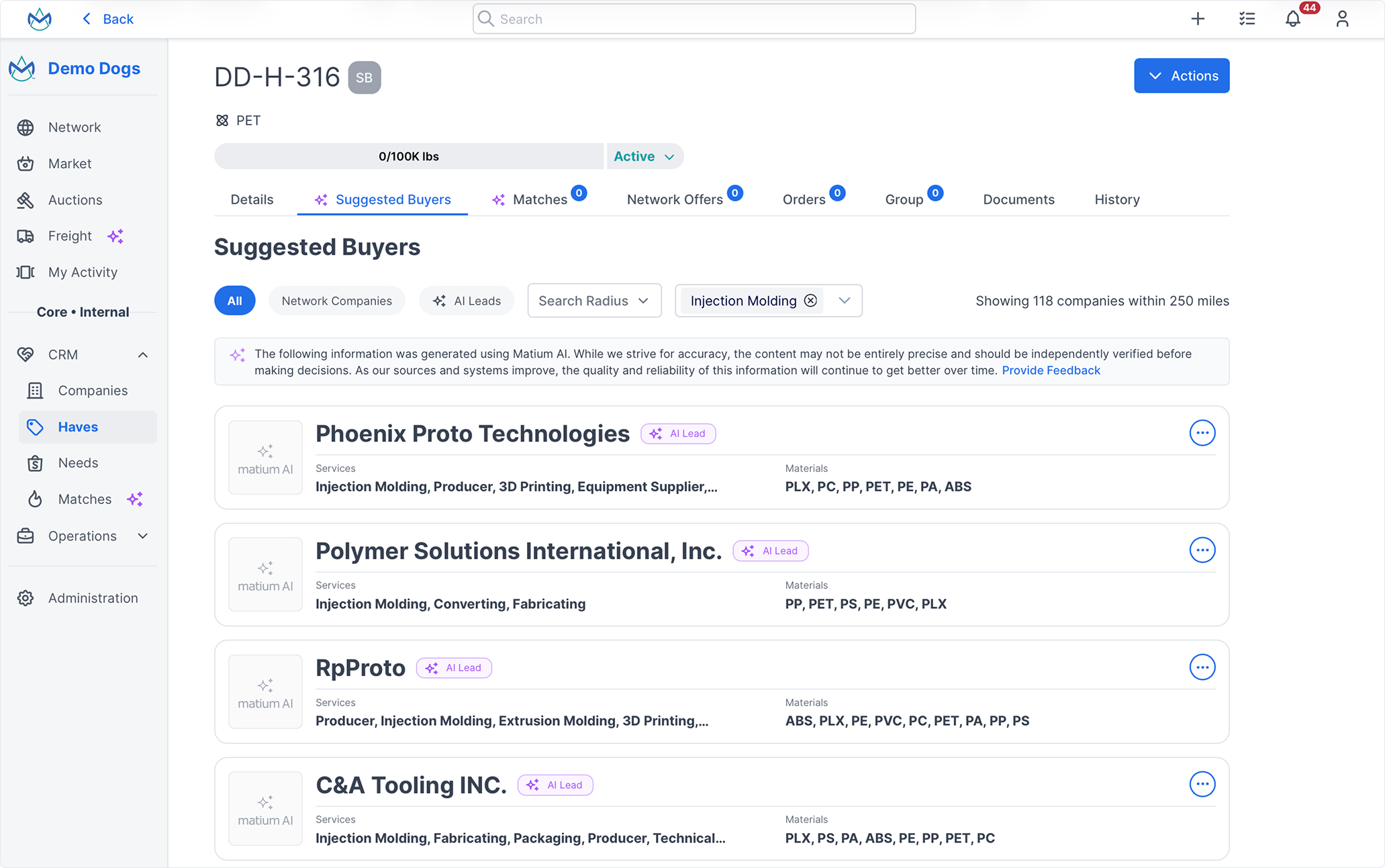
Task: Open the task checklist icon in the top bar
Action: [x=1247, y=19]
